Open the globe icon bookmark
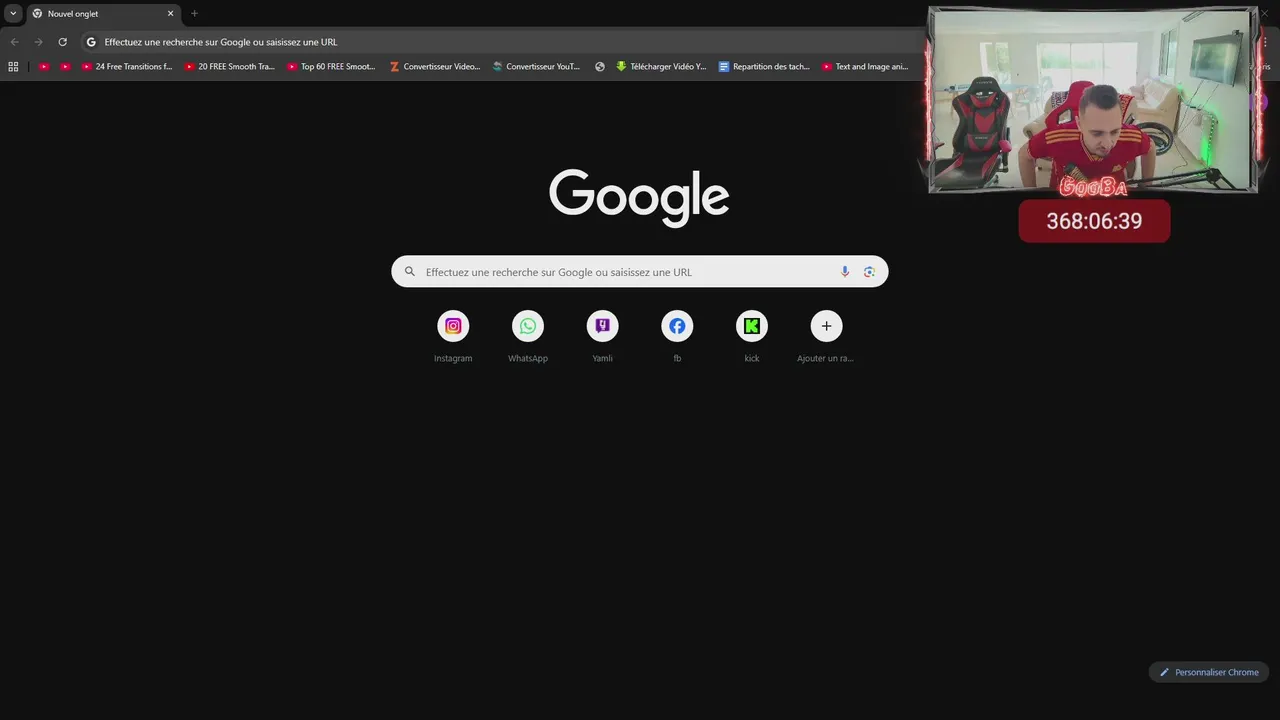1280x720 pixels. pos(600,67)
